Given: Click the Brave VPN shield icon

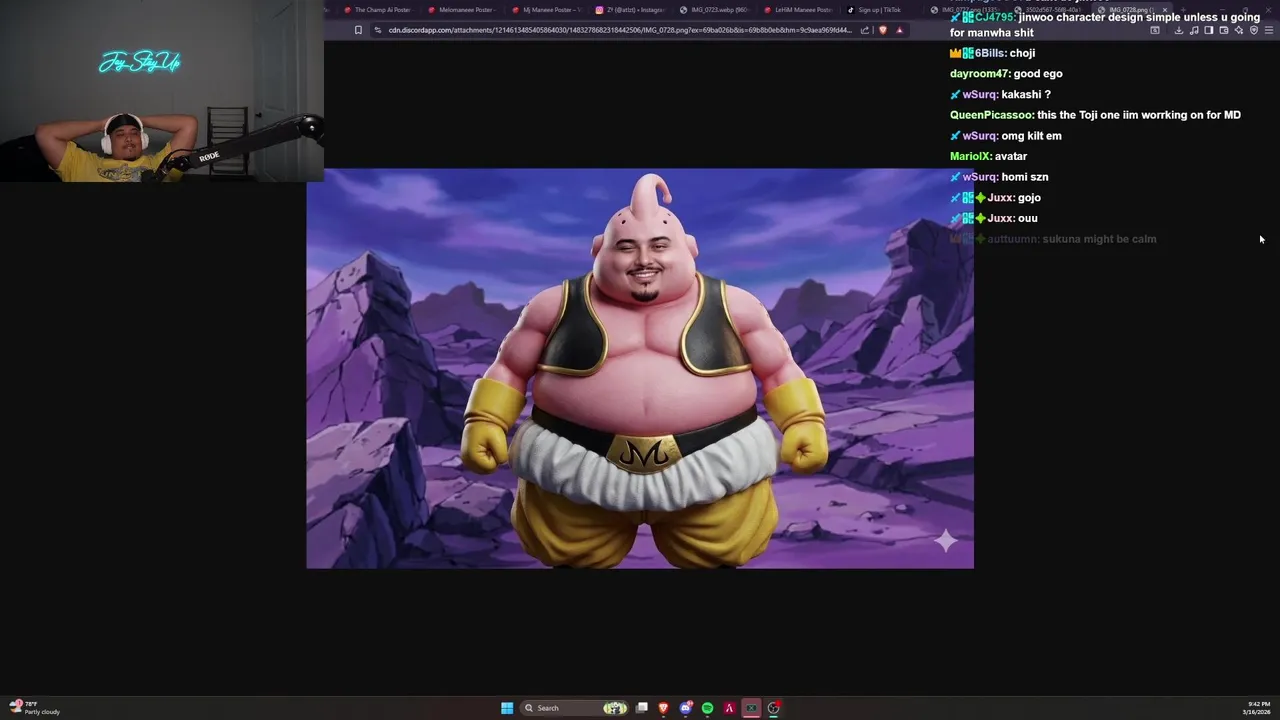Looking at the screenshot, I should point(1254,30).
